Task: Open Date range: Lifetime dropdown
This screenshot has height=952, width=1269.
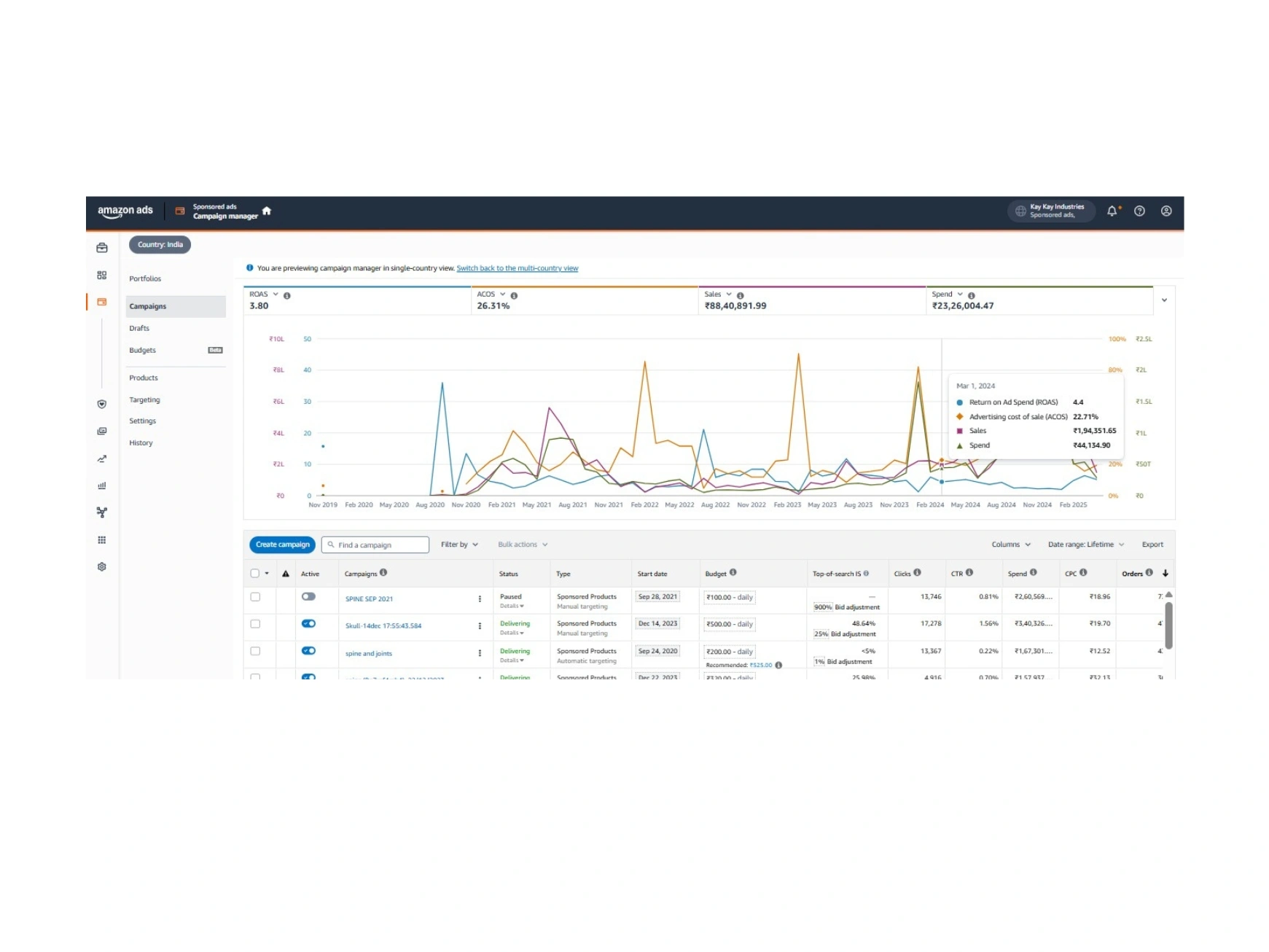Action: (1086, 545)
